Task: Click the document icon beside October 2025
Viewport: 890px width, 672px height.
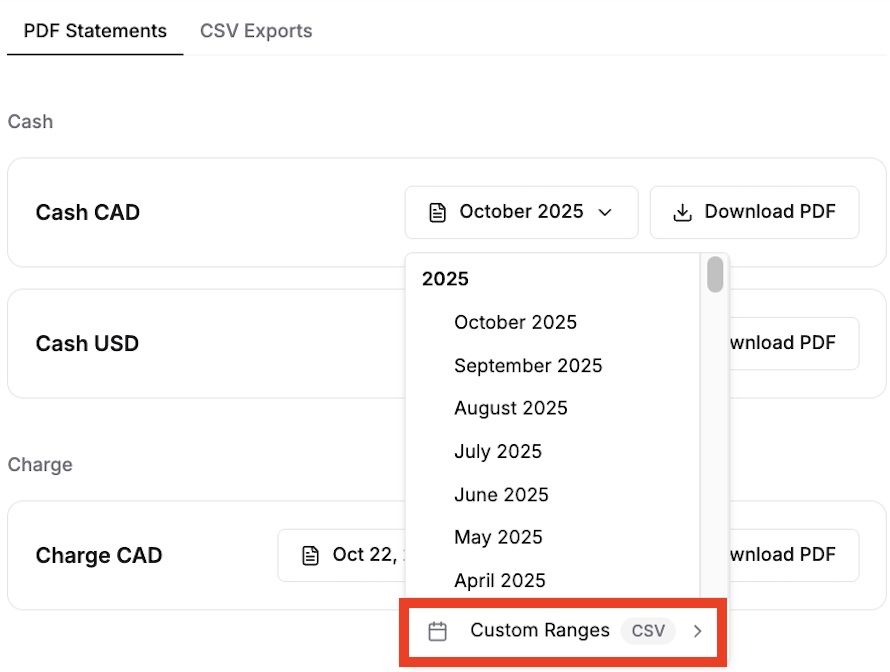Action: (x=437, y=212)
